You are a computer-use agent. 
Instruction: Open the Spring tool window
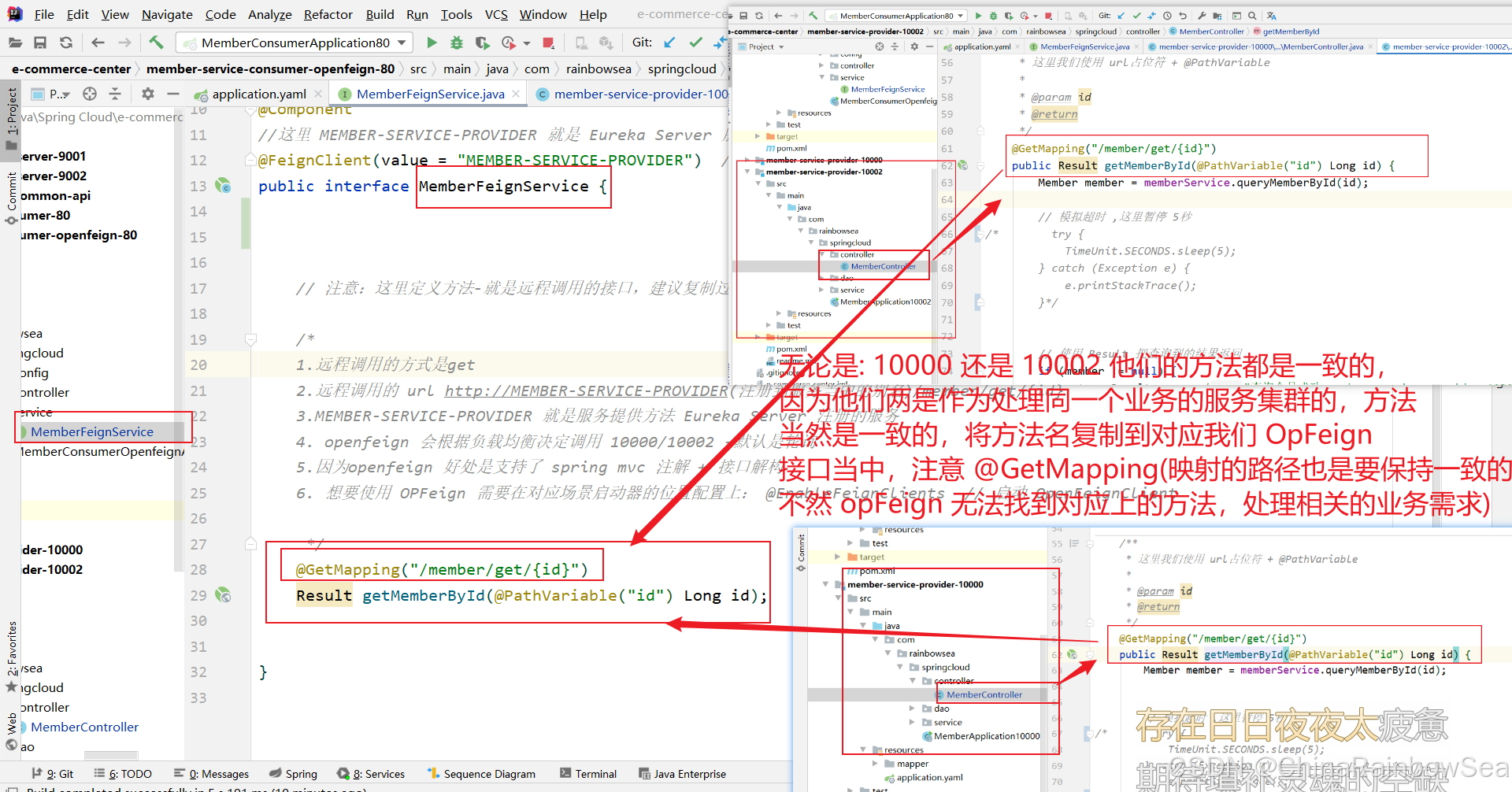click(293, 774)
